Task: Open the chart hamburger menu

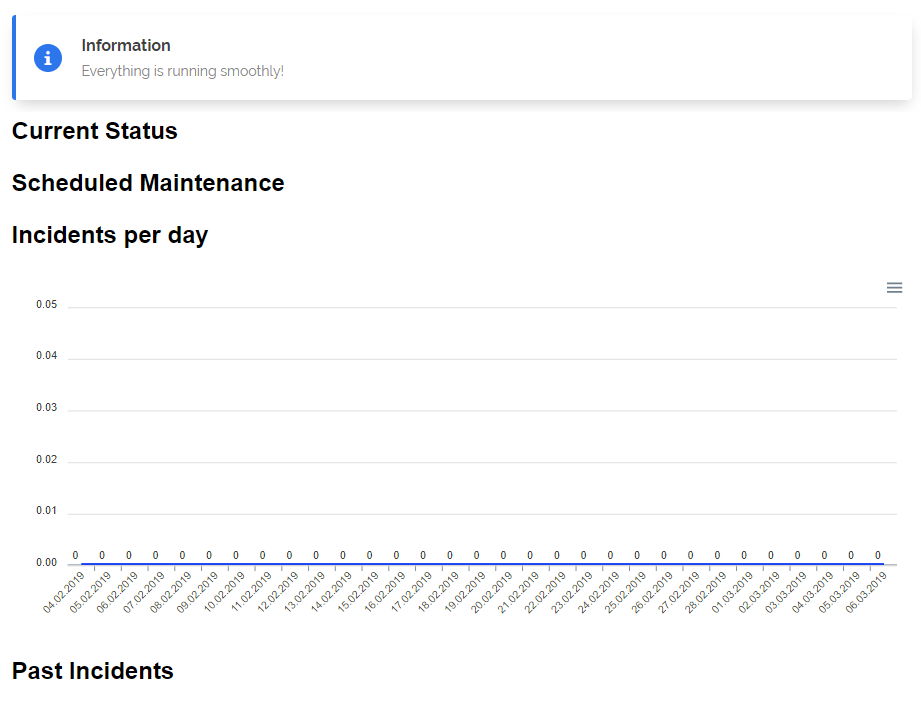Action: tap(894, 288)
